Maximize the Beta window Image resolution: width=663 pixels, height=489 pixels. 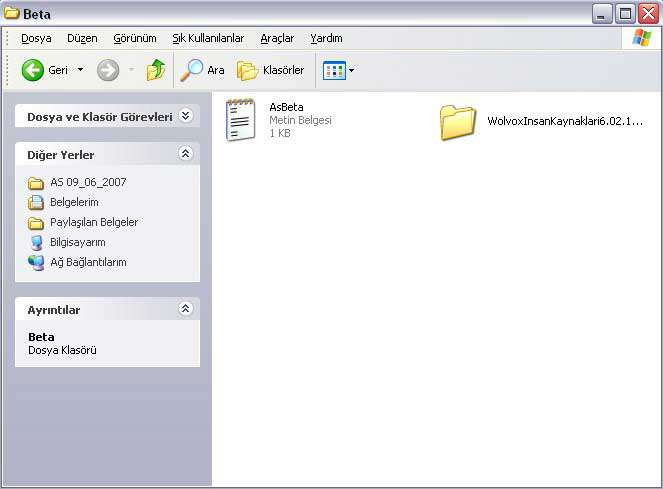(x=625, y=14)
